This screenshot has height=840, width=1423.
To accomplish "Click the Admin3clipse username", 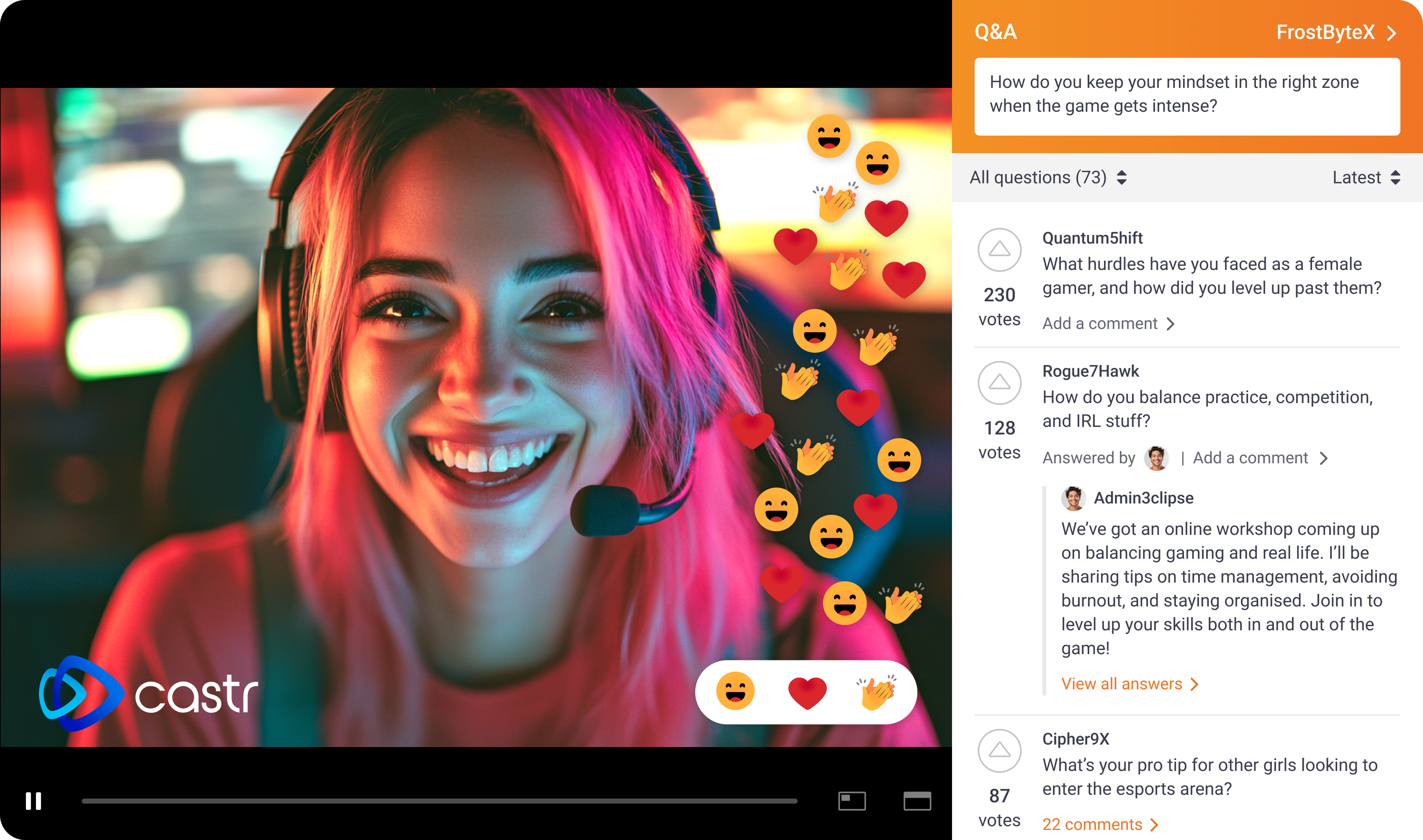I will 1143,498.
